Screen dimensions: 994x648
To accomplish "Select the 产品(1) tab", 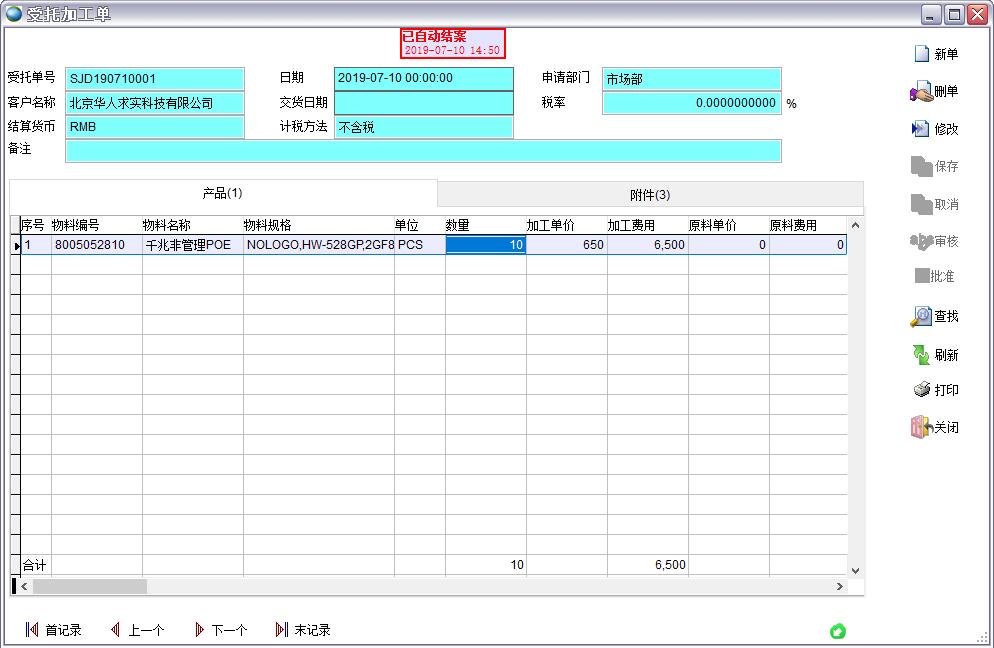I will [223, 193].
